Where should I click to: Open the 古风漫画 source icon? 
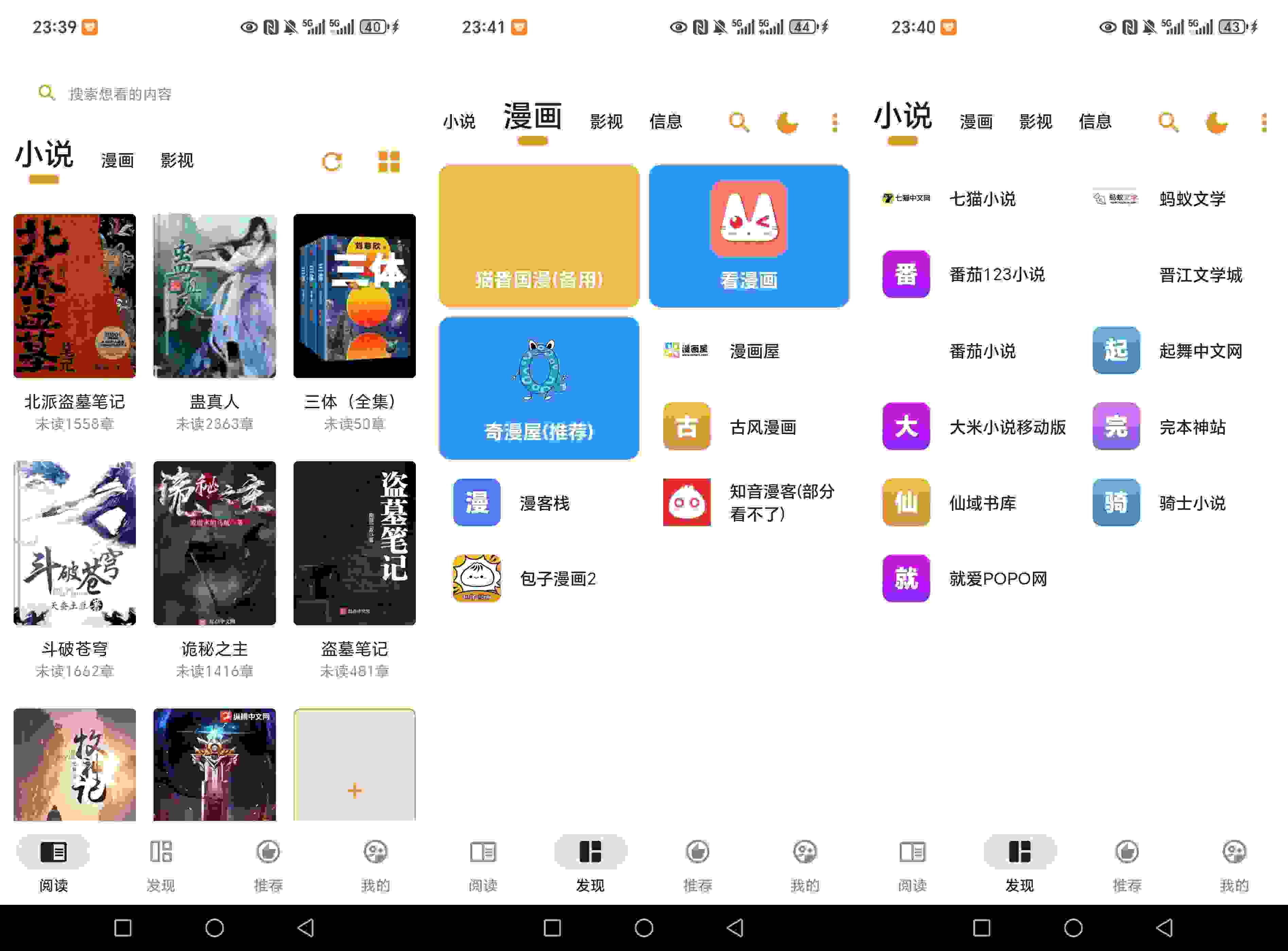coord(686,427)
